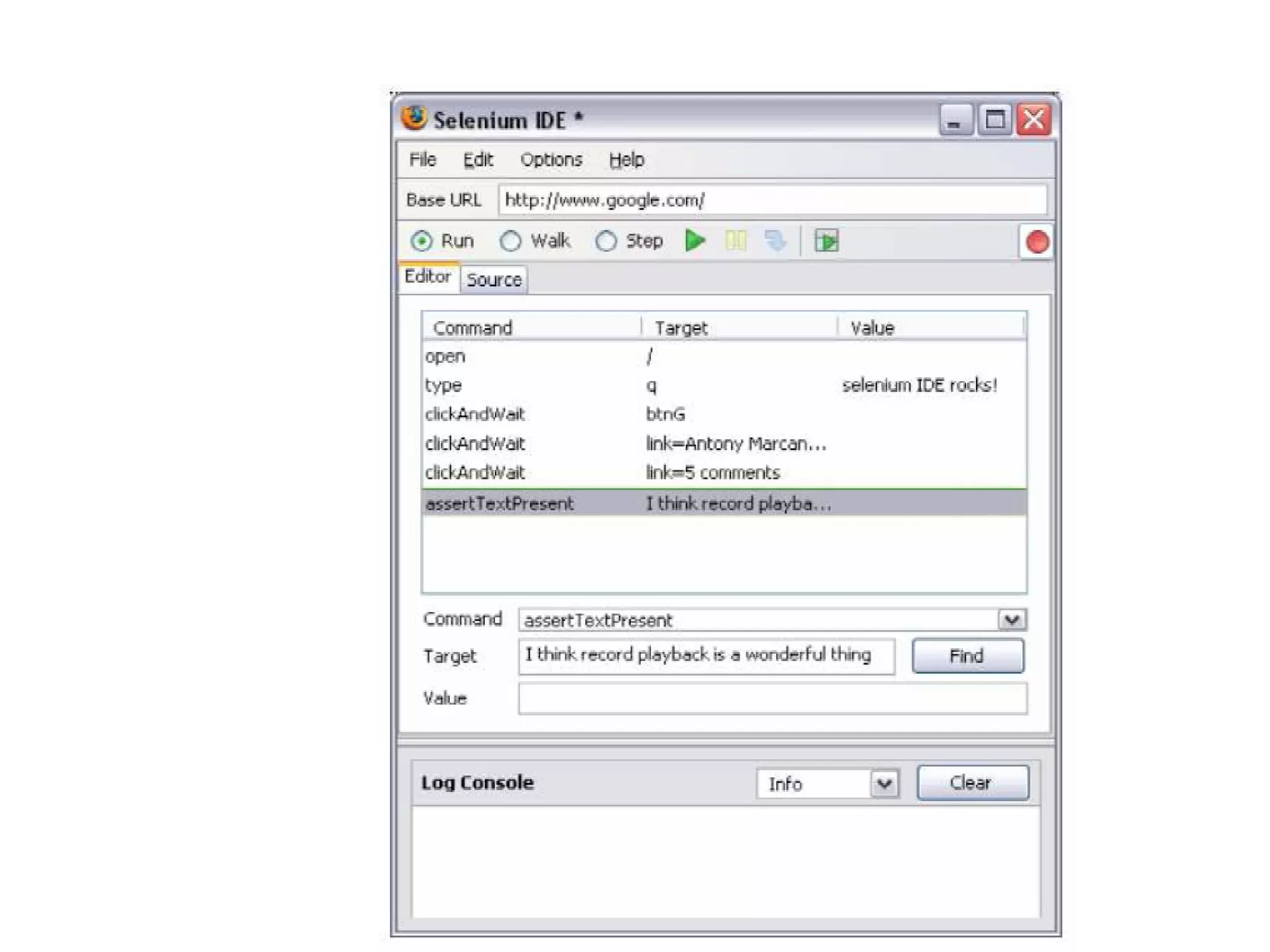
Task: Select the Run radio button
Action: click(422, 240)
